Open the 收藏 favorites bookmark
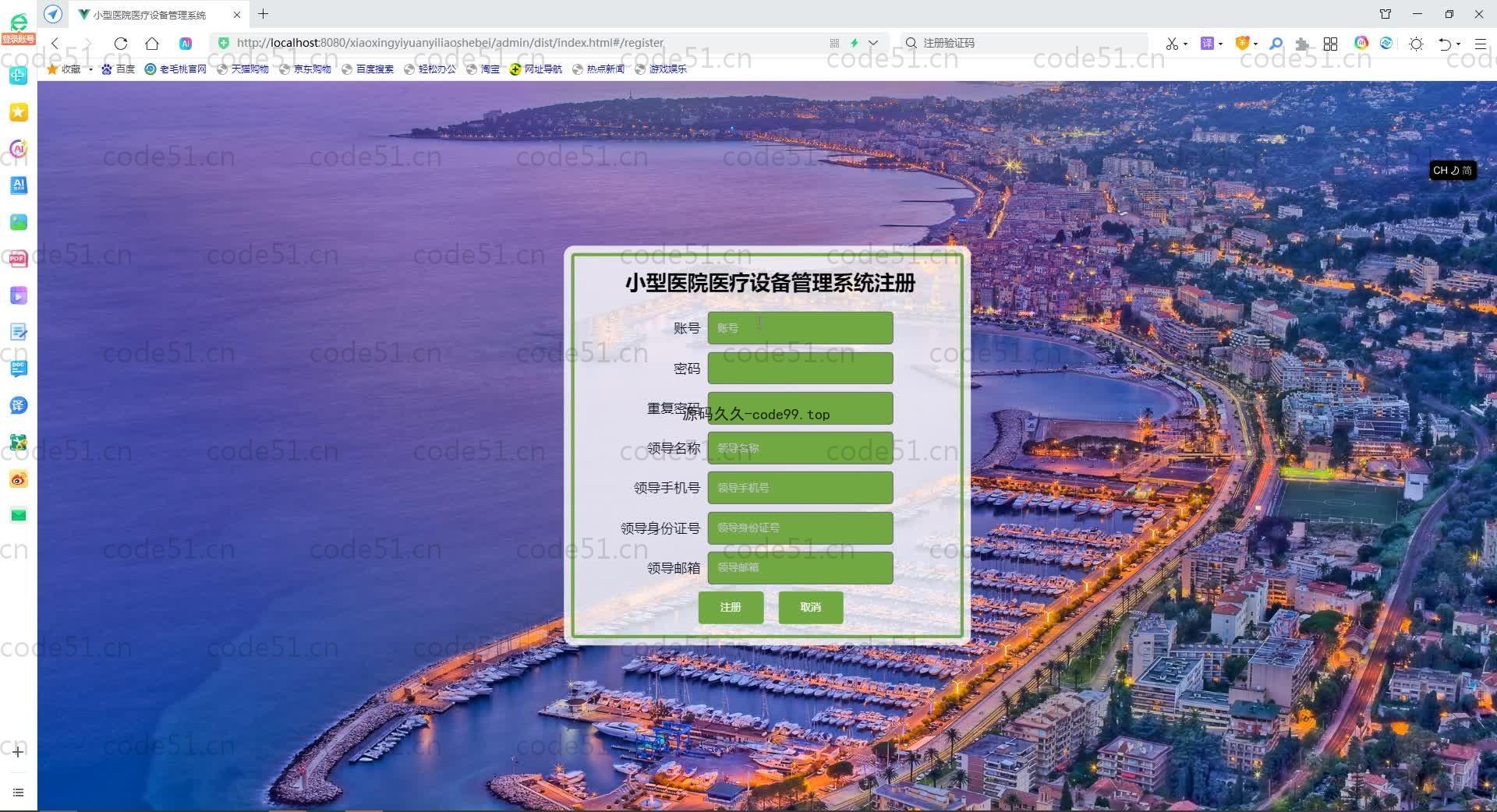Viewport: 1497px width, 812px height. [64, 69]
